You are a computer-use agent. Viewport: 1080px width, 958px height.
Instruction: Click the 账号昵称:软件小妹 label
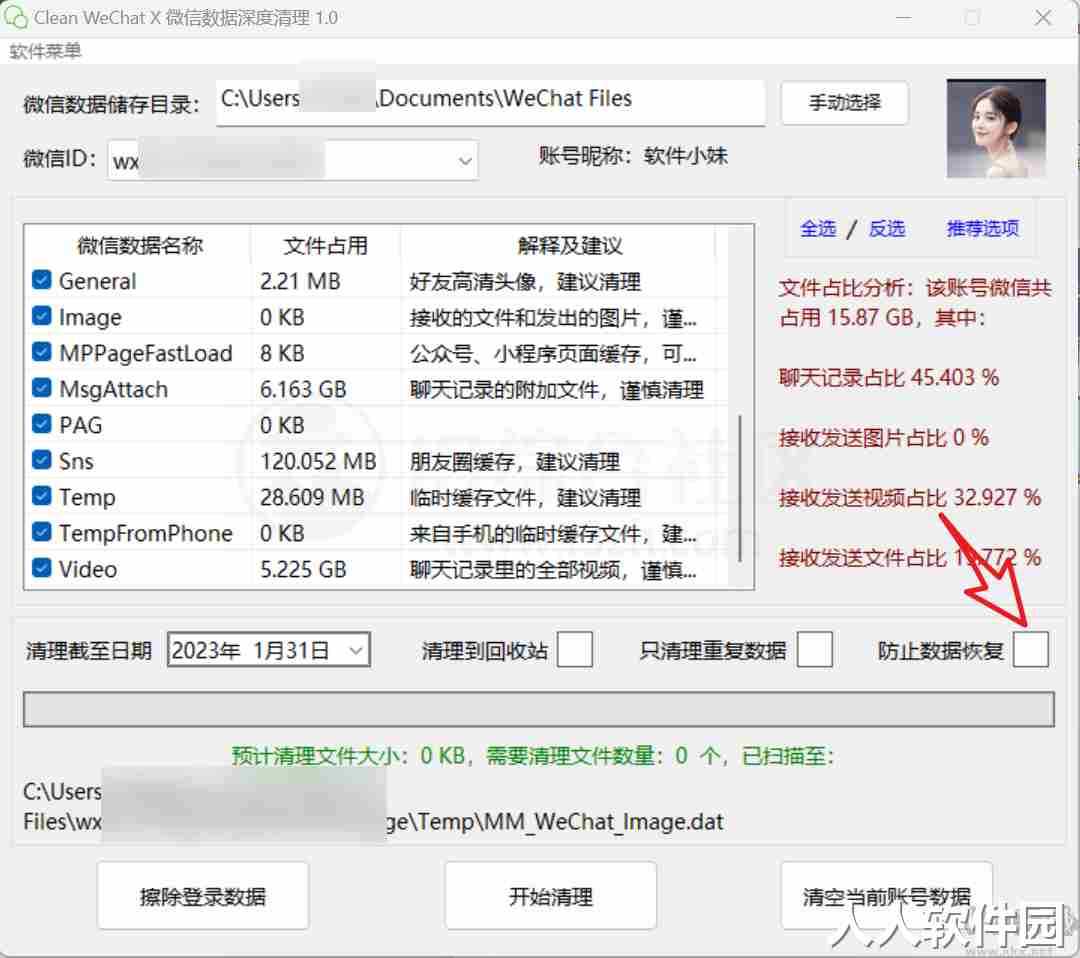[632, 156]
